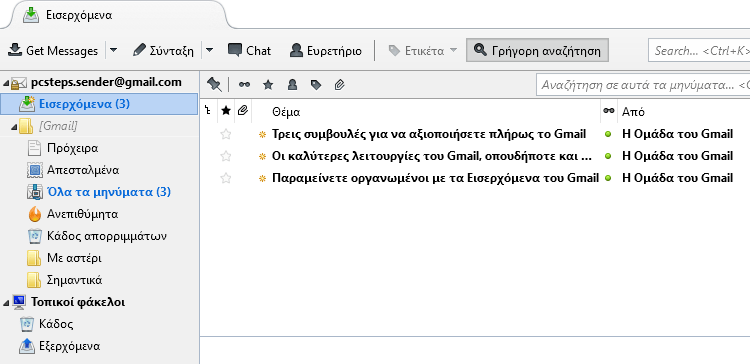Screen dimensions: 750x364
Task: Collapse pcsteps.sender@gmail.com account tree
Action: click(6, 83)
